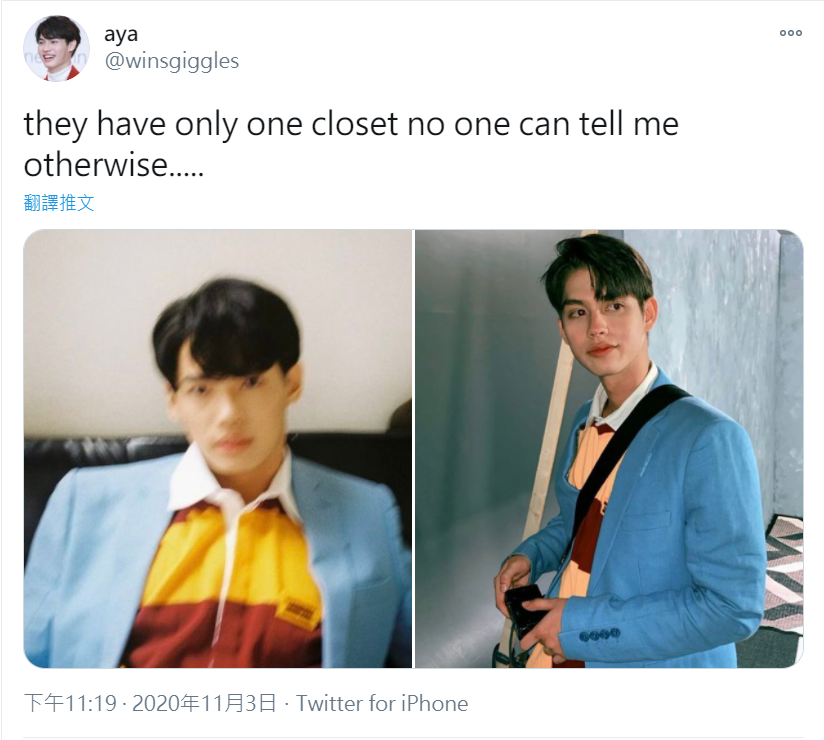The width and height of the screenshot is (824, 740).
Task: Click the otherwise..... text line
Action: (114, 165)
